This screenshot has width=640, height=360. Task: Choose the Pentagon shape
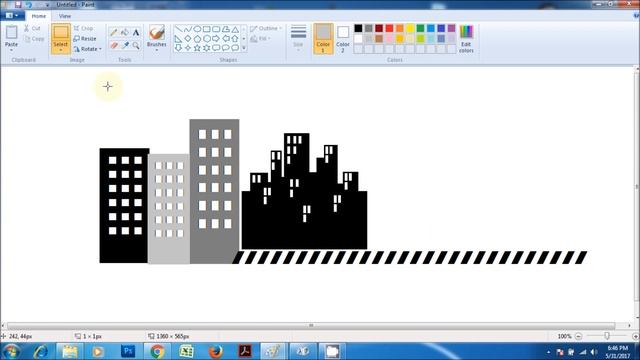pos(197,39)
